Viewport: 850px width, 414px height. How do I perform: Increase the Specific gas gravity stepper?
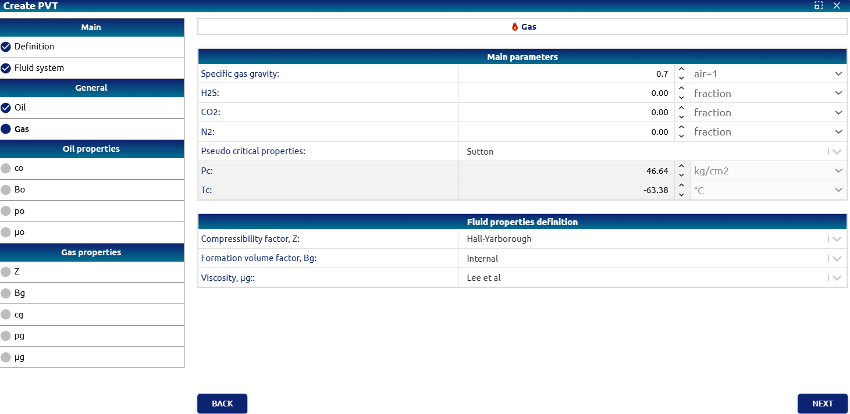coord(681,70)
